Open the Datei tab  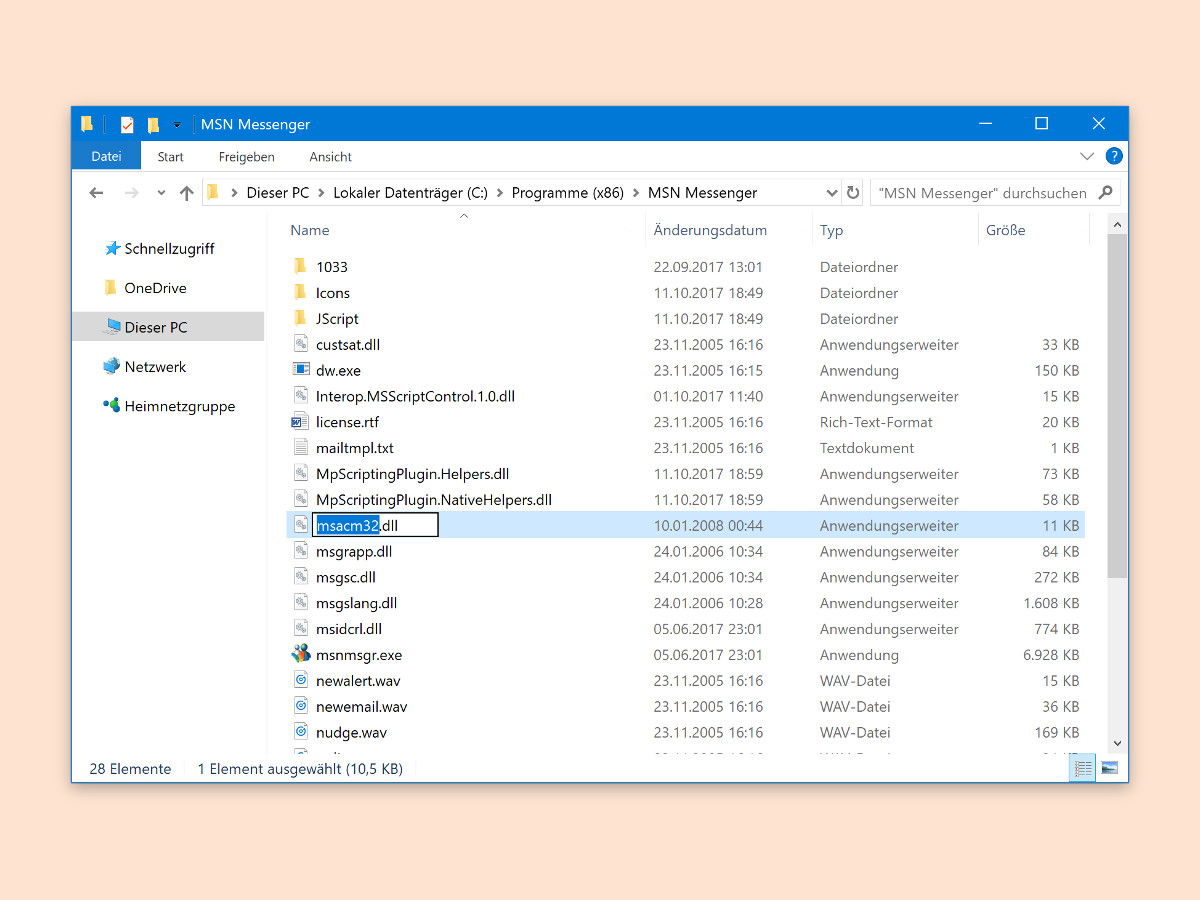(x=106, y=156)
